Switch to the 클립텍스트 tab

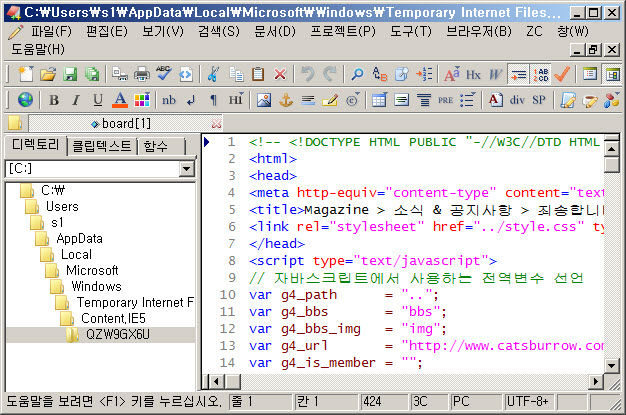(102, 146)
